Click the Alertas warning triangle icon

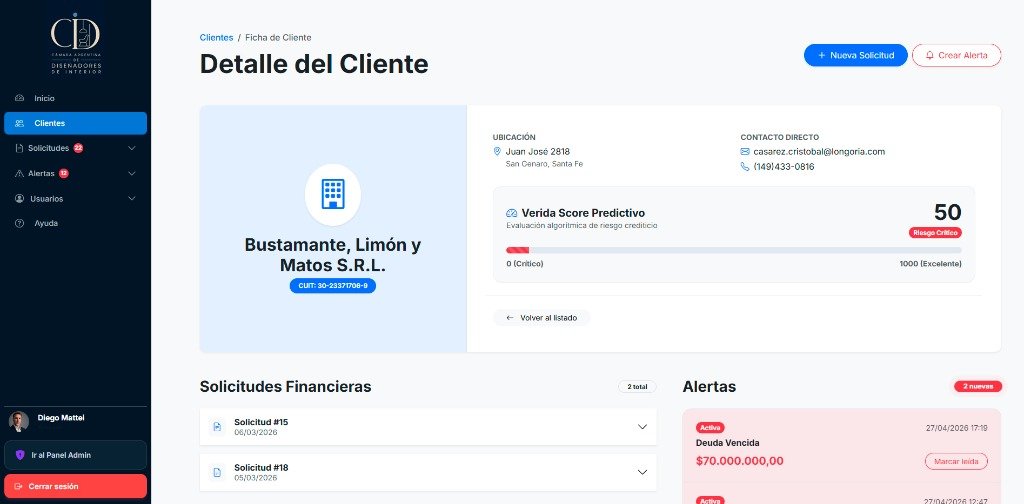pos(19,174)
